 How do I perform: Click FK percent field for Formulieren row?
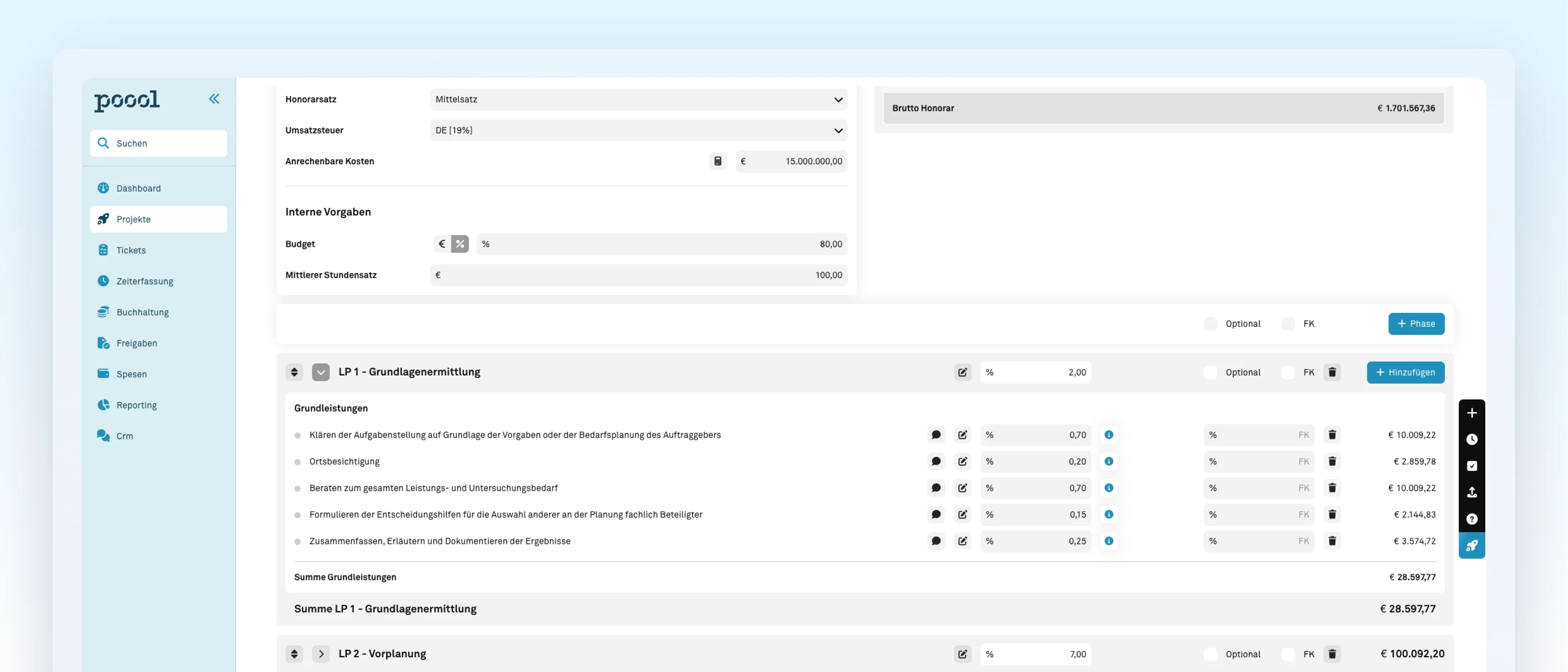pyautogui.click(x=1259, y=514)
